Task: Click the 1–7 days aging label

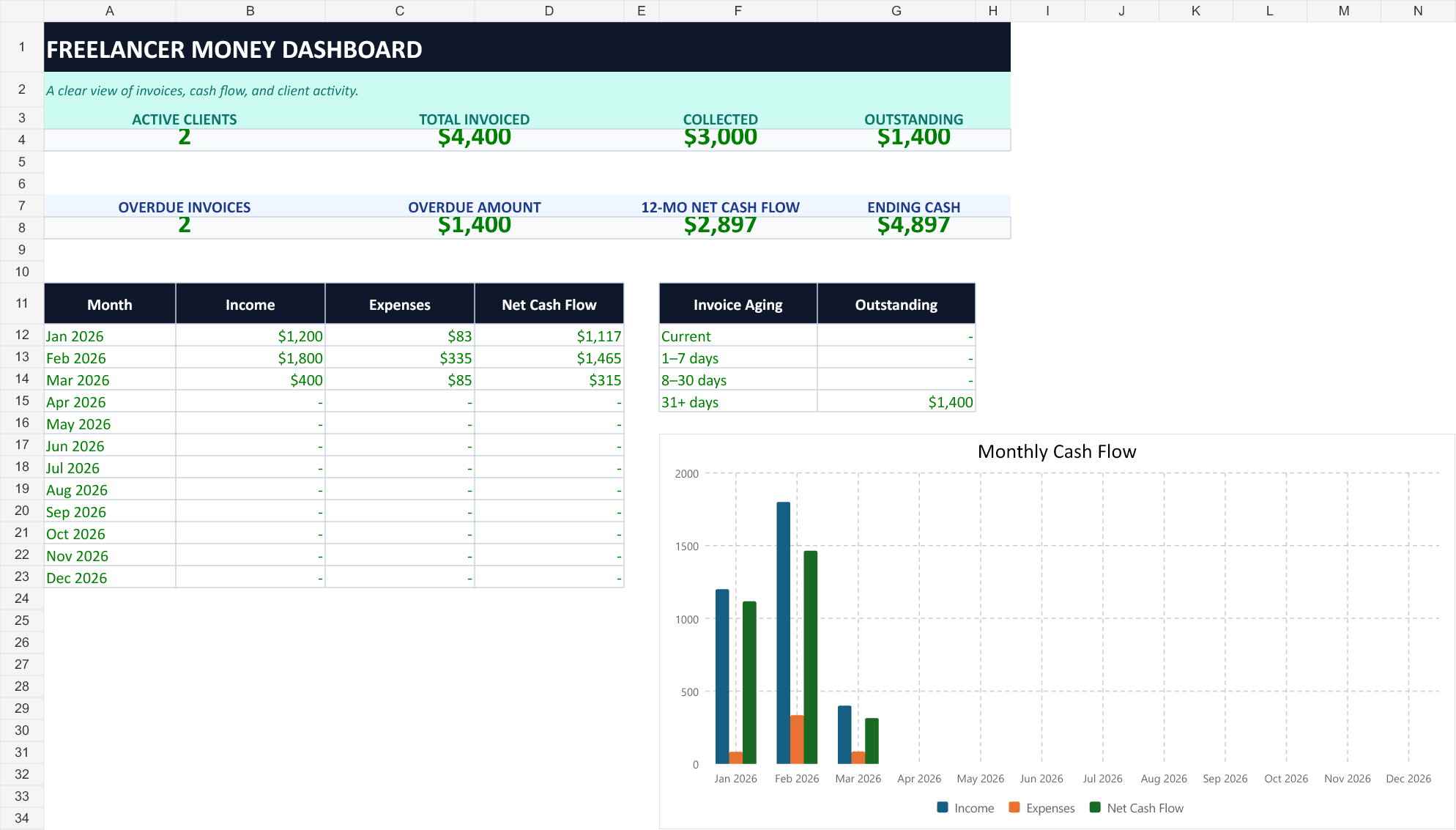Action: coord(738,357)
